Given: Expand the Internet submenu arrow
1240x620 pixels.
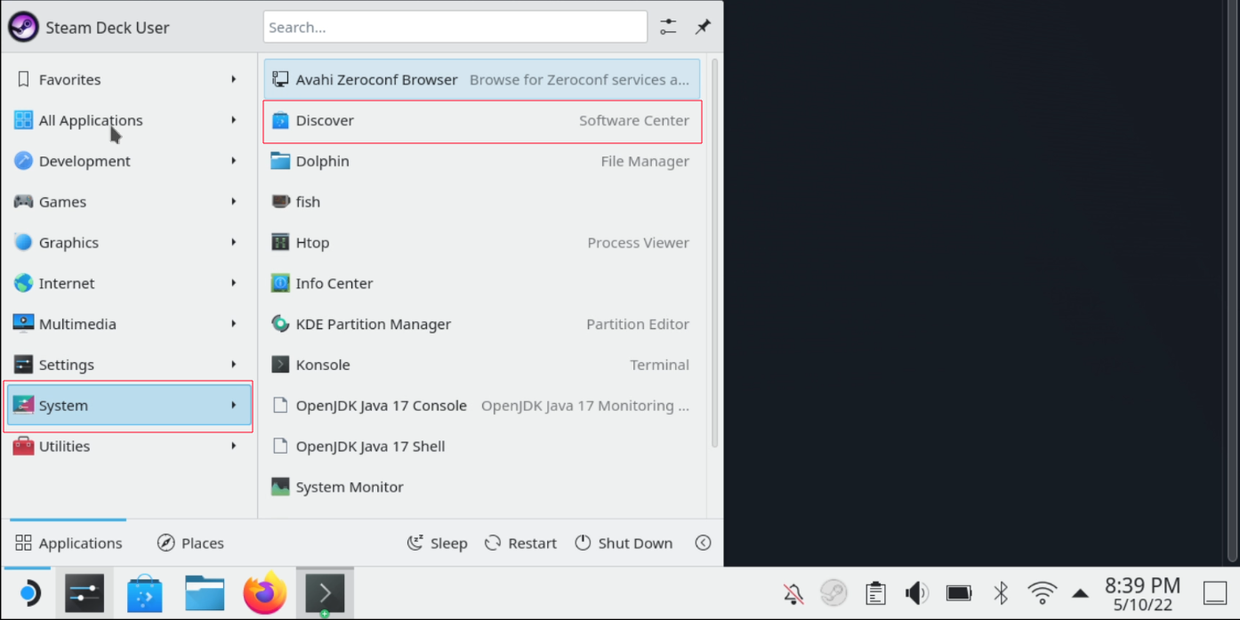Looking at the screenshot, I should 234,284.
